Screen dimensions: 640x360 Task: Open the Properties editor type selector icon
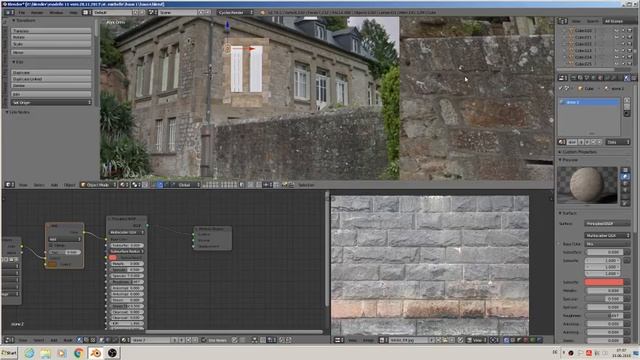tap(562, 78)
